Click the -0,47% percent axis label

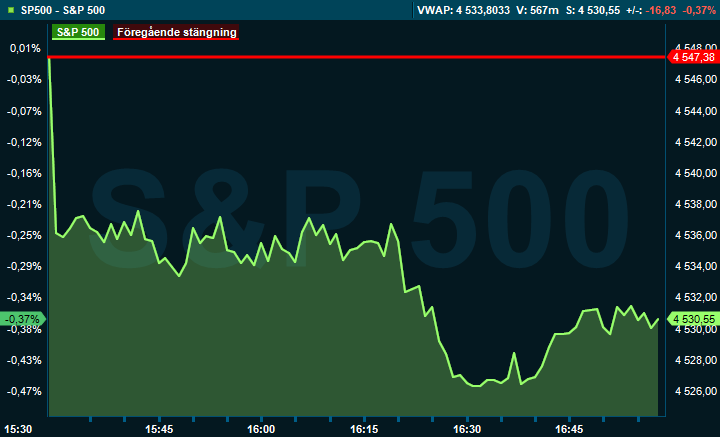tap(24, 391)
